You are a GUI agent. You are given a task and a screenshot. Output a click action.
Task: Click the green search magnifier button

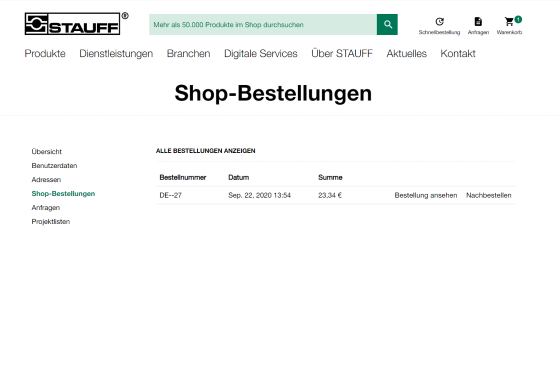tap(387, 24)
